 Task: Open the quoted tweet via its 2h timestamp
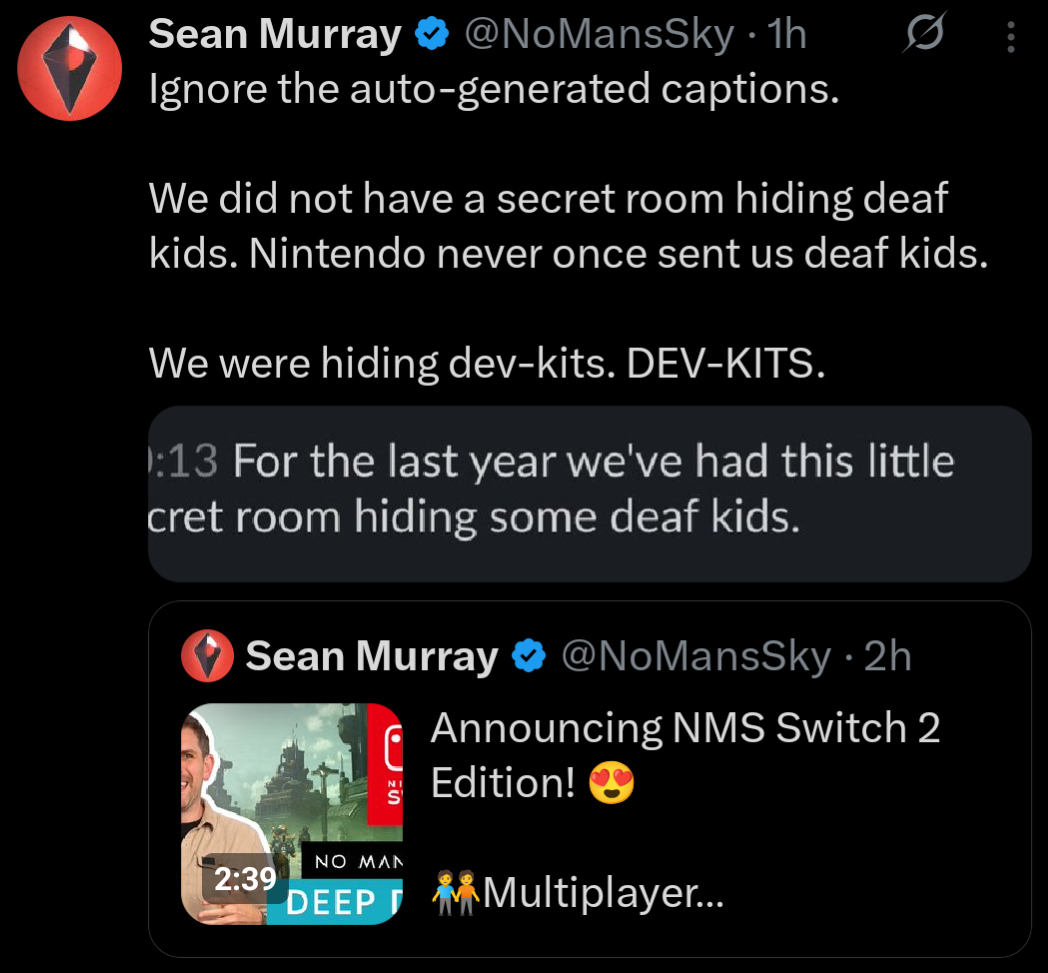[x=887, y=657]
